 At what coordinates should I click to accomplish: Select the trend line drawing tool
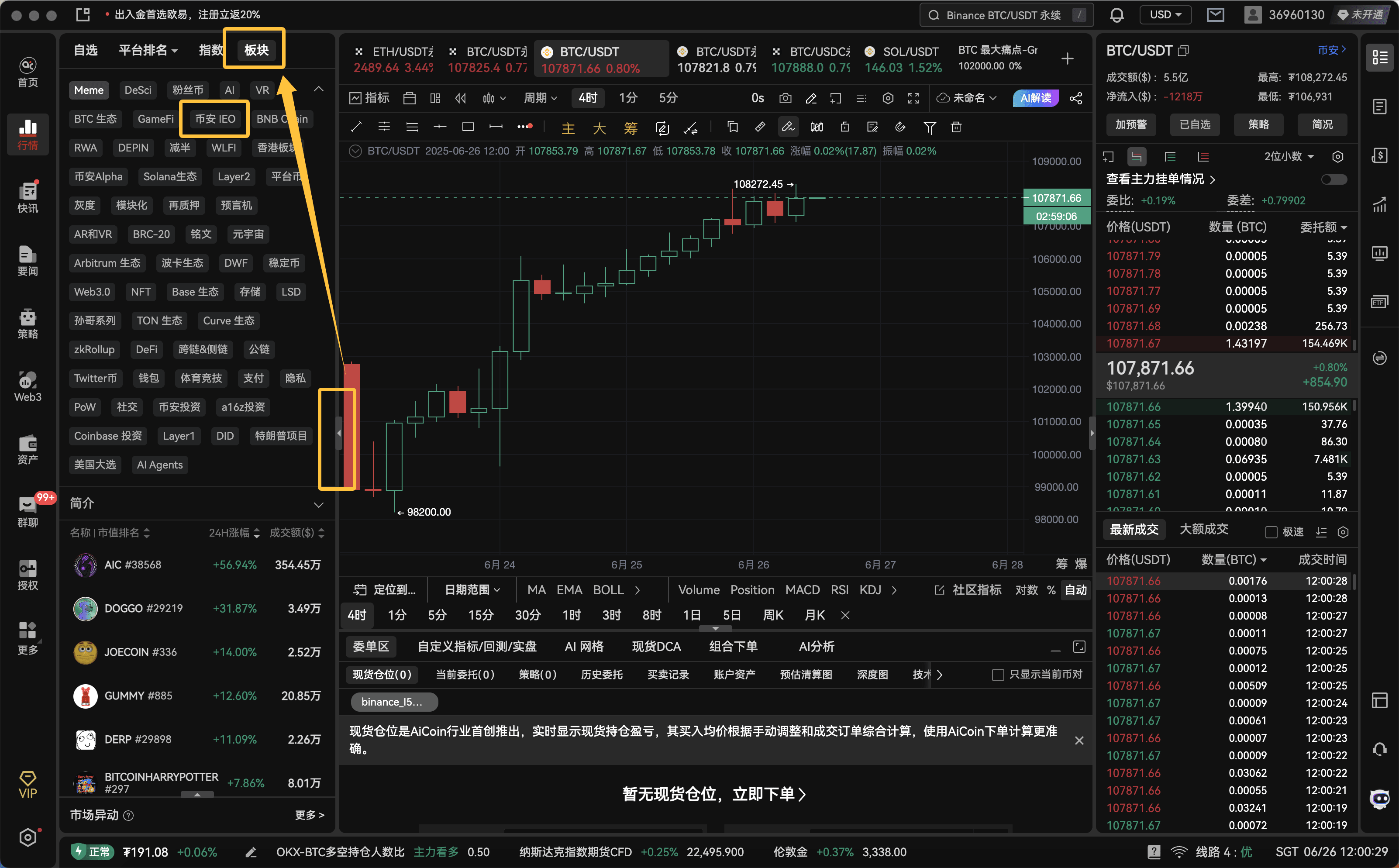356,127
